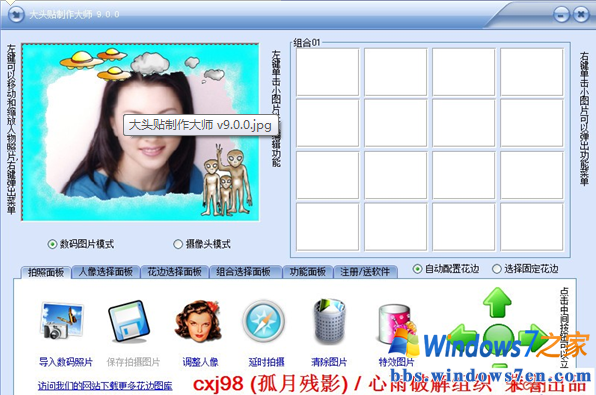Minimize the 大头贴制作大师 window
This screenshot has width=596, height=395.
pyautogui.click(x=561, y=15)
